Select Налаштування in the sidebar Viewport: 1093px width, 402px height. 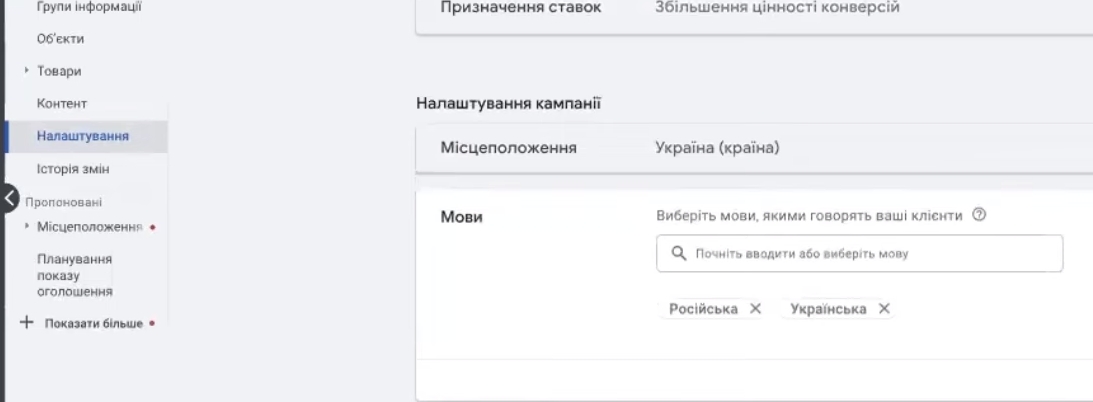83,135
